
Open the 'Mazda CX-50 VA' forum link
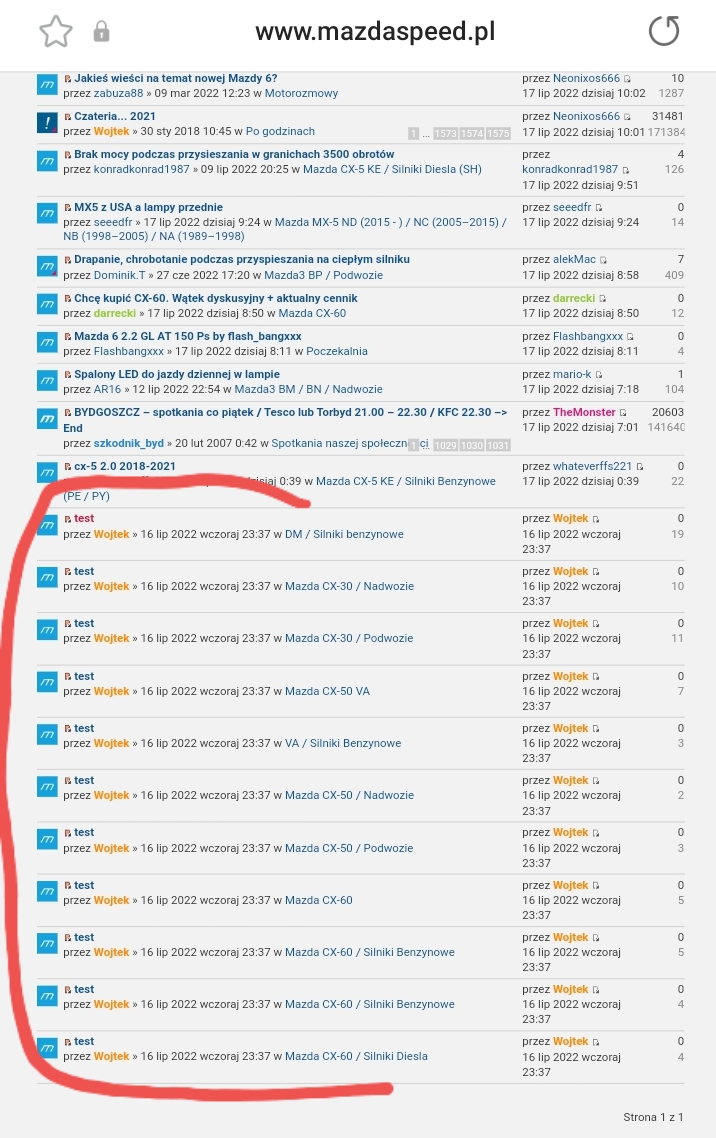coord(327,691)
